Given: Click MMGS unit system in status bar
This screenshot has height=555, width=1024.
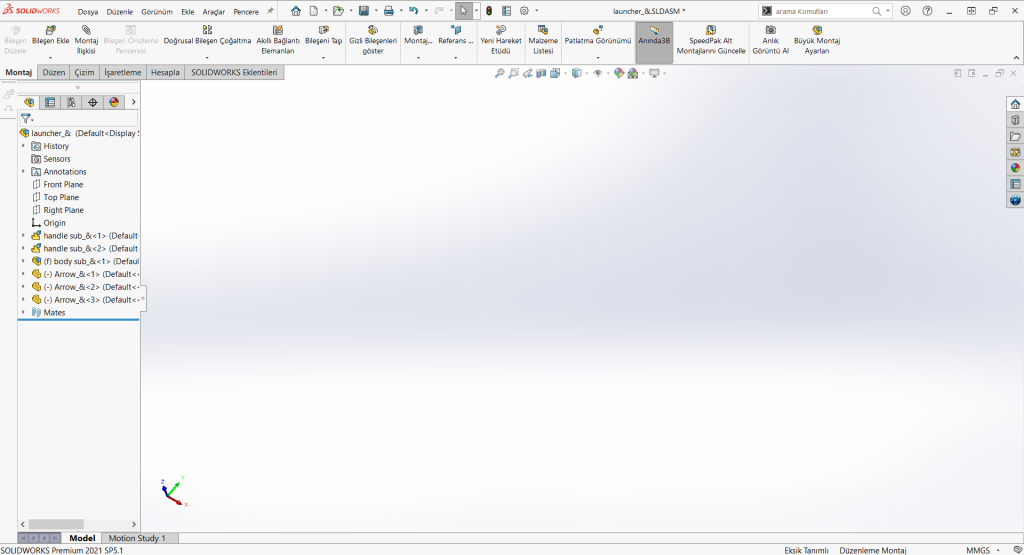Looking at the screenshot, I should tap(977, 550).
